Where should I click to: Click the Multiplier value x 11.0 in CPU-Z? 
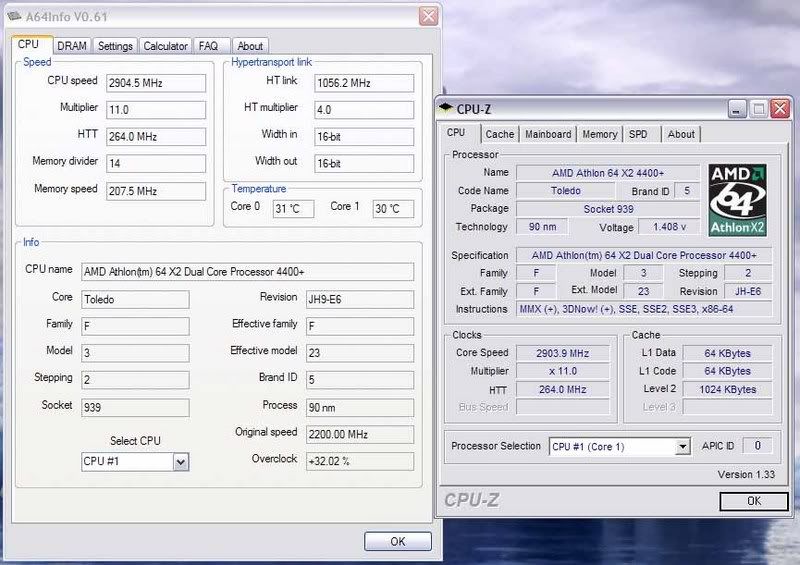[563, 371]
